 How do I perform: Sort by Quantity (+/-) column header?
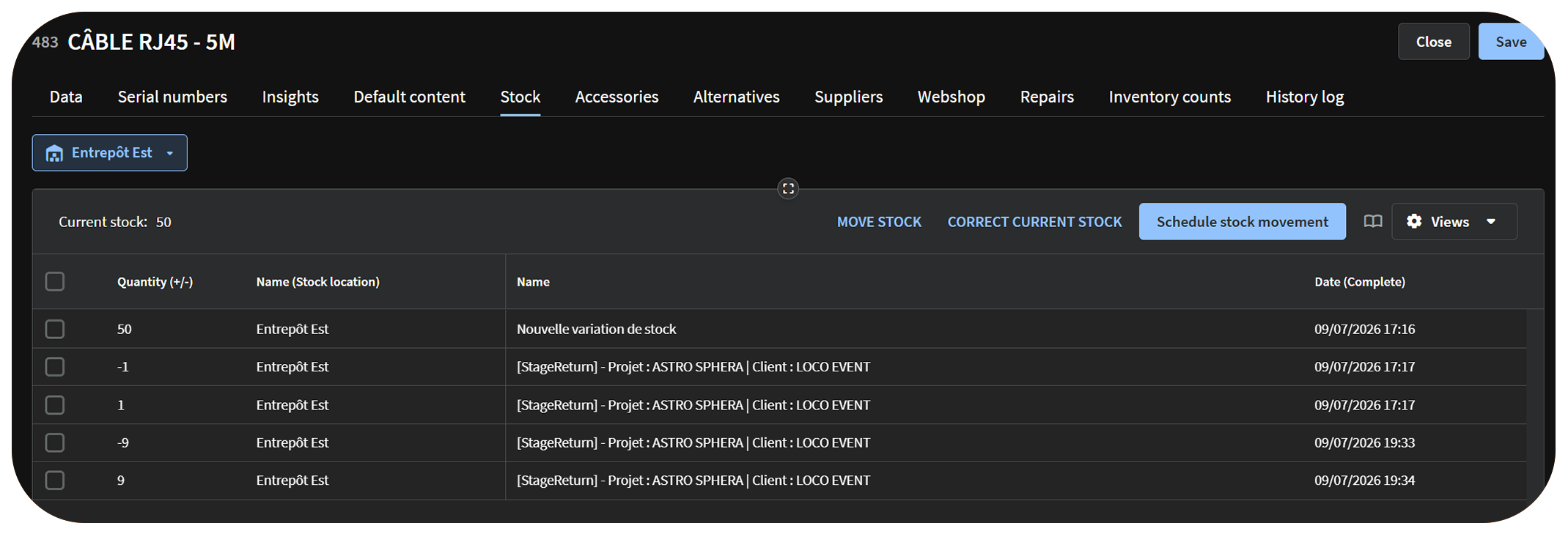pos(155,282)
